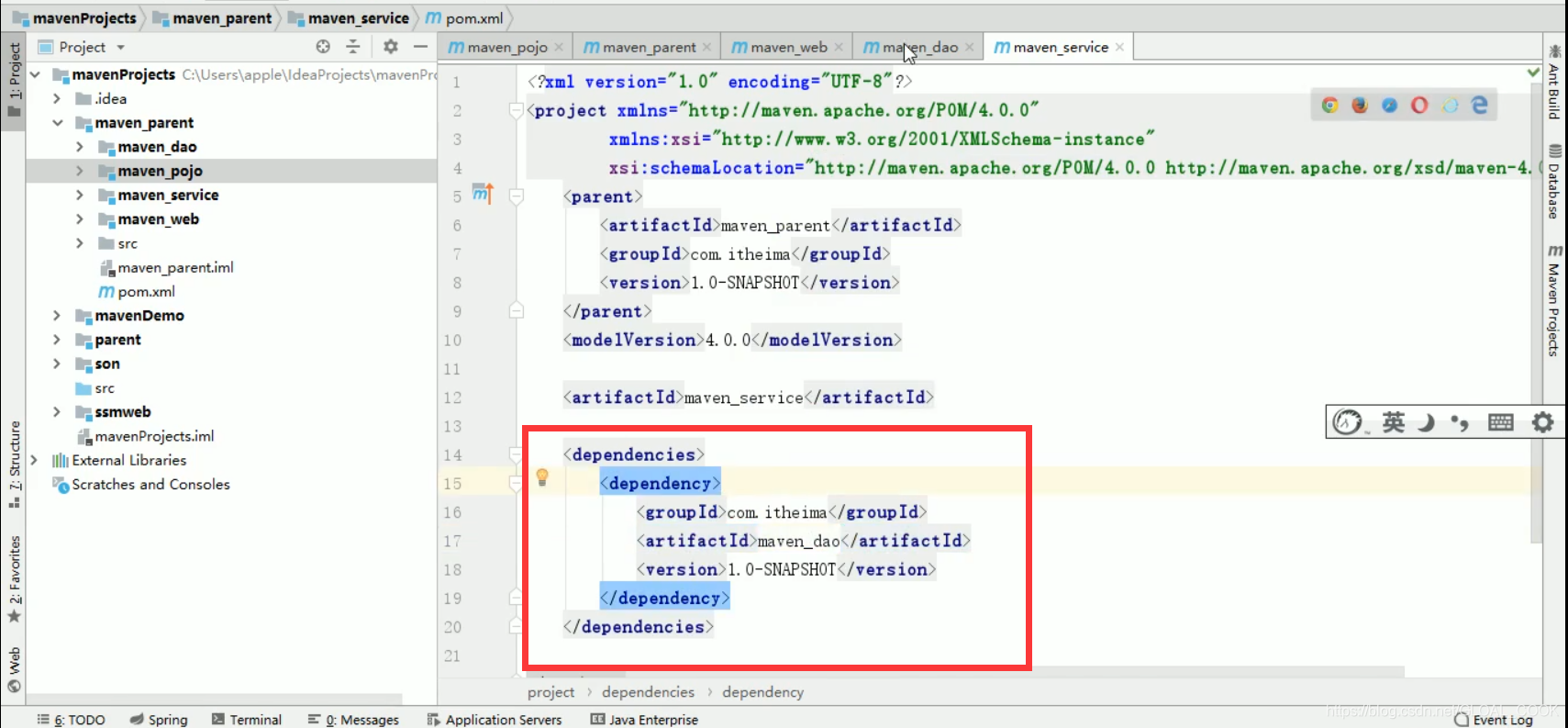This screenshot has height=728, width=1568.
Task: Open the Favorites tool window
Action: click(15, 578)
